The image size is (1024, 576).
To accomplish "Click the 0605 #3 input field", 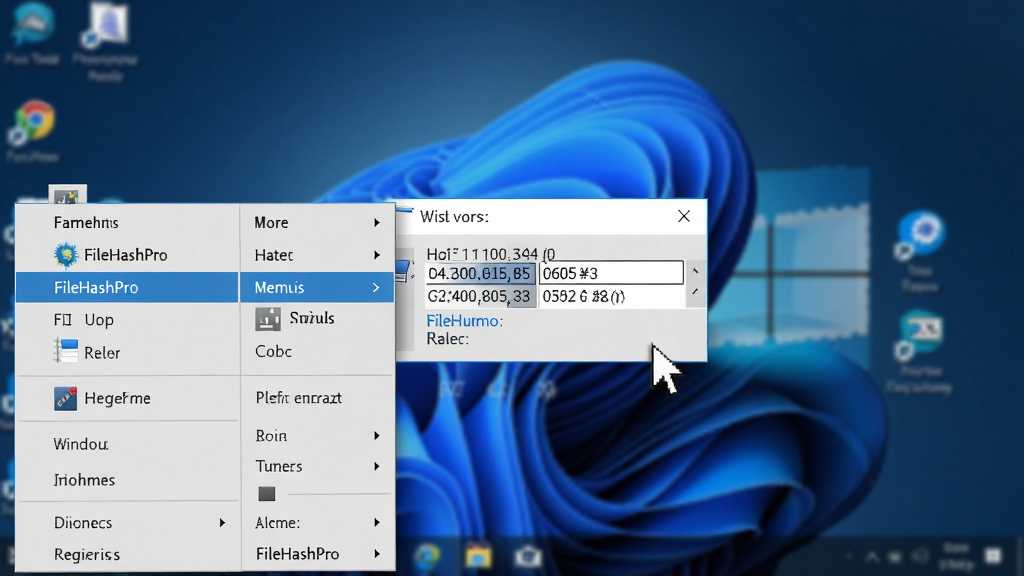I will tap(611, 273).
